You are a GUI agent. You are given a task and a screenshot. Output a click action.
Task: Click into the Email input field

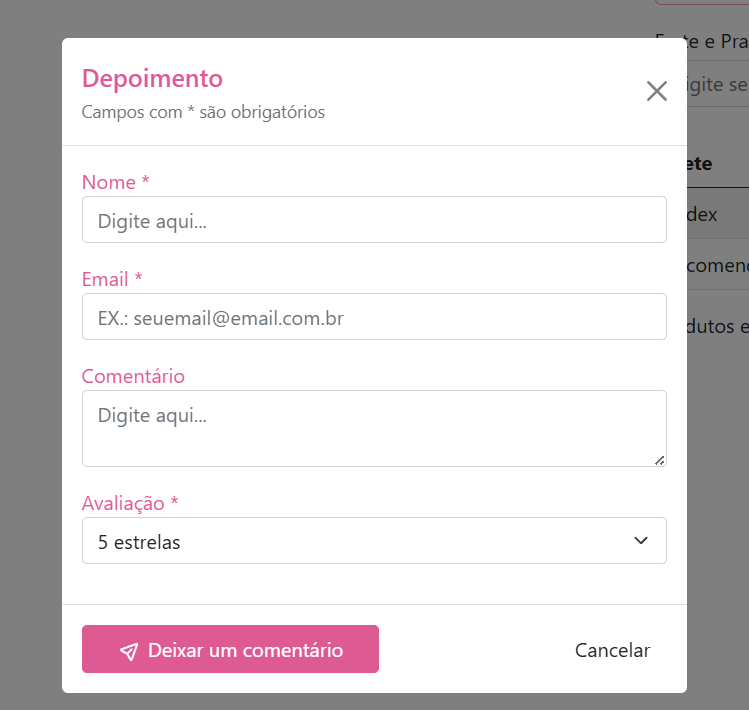pos(373,317)
